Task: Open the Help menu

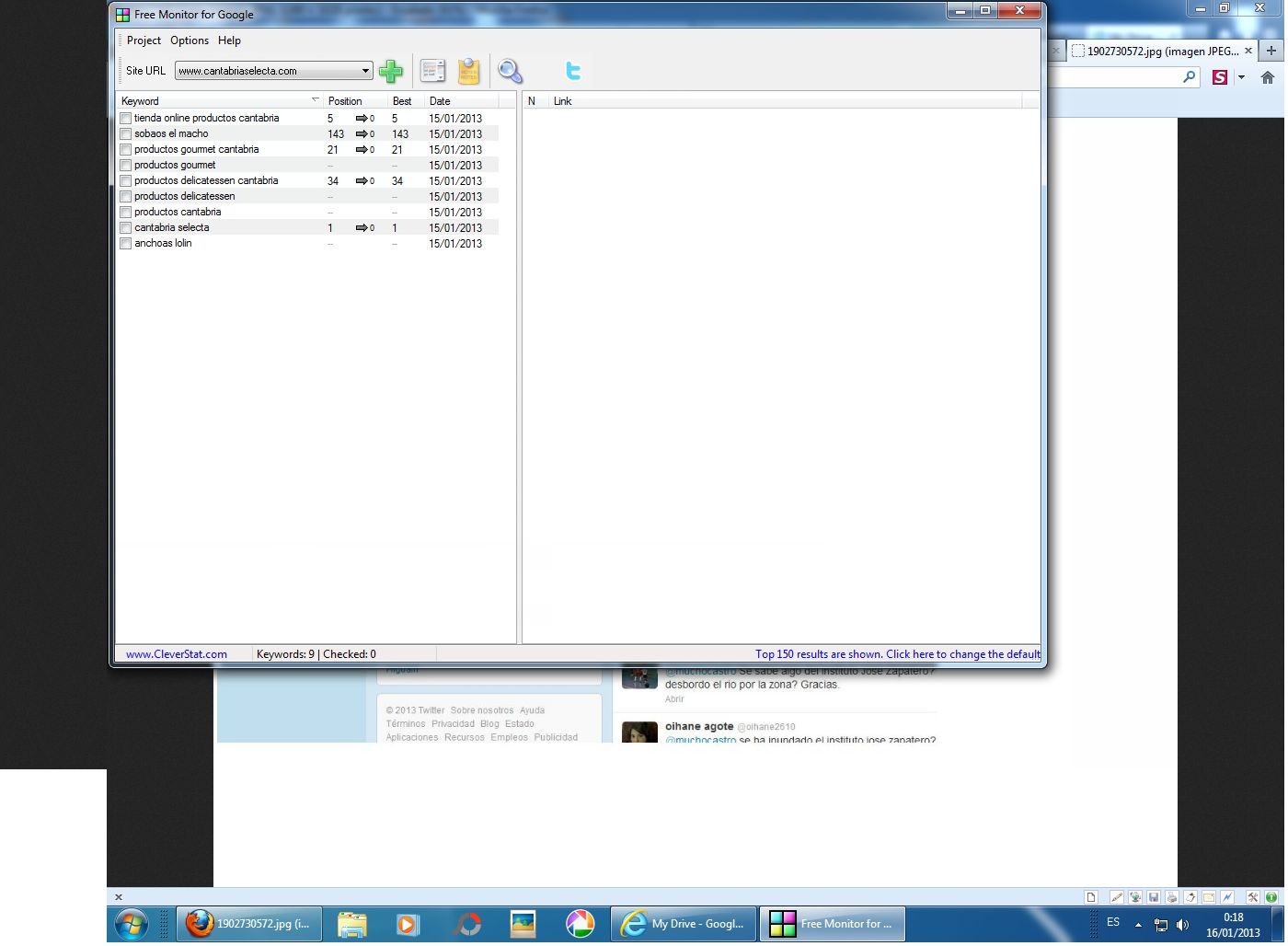Action: pos(229,40)
